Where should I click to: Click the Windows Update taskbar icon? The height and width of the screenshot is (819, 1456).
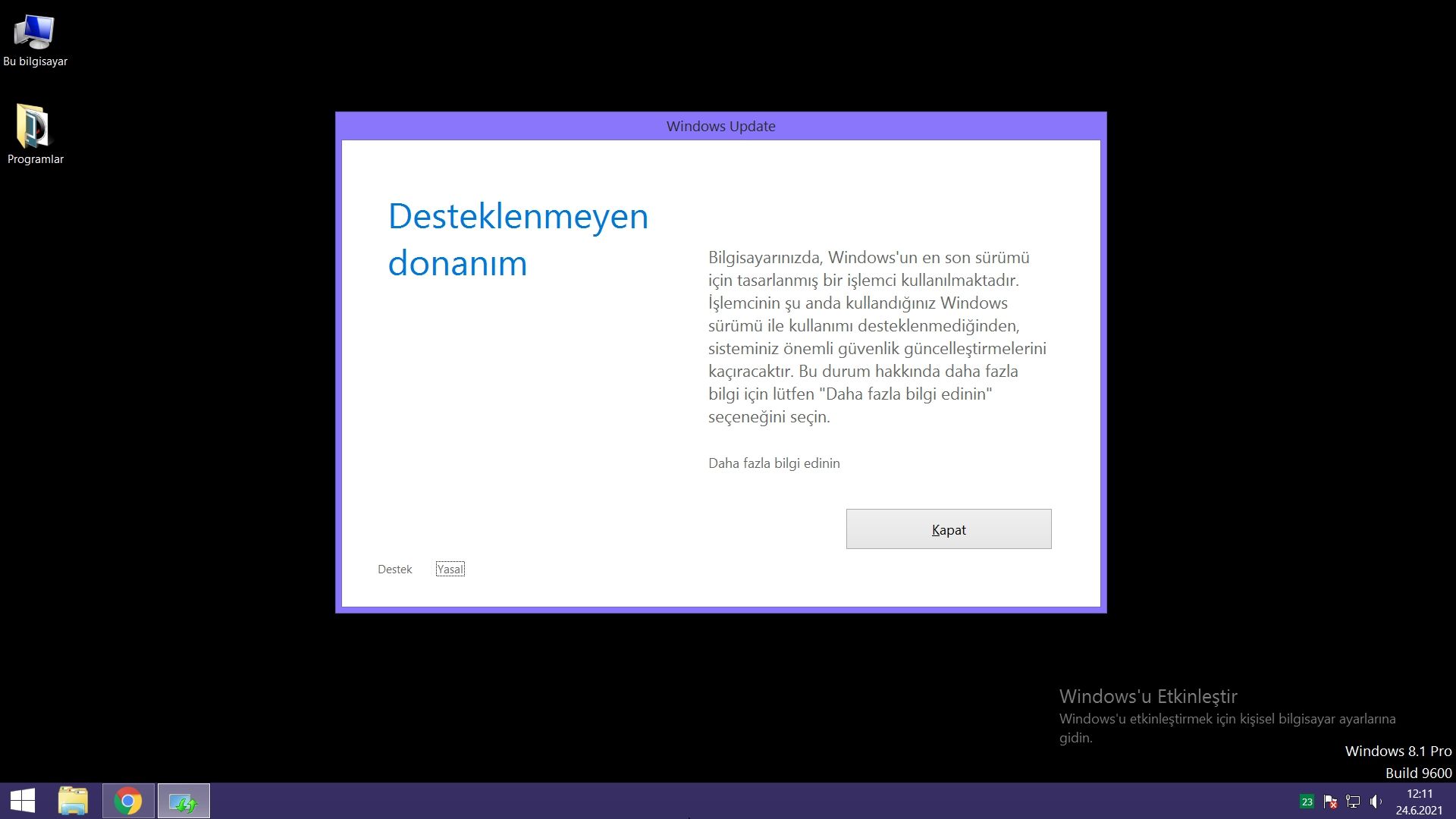pyautogui.click(x=184, y=801)
